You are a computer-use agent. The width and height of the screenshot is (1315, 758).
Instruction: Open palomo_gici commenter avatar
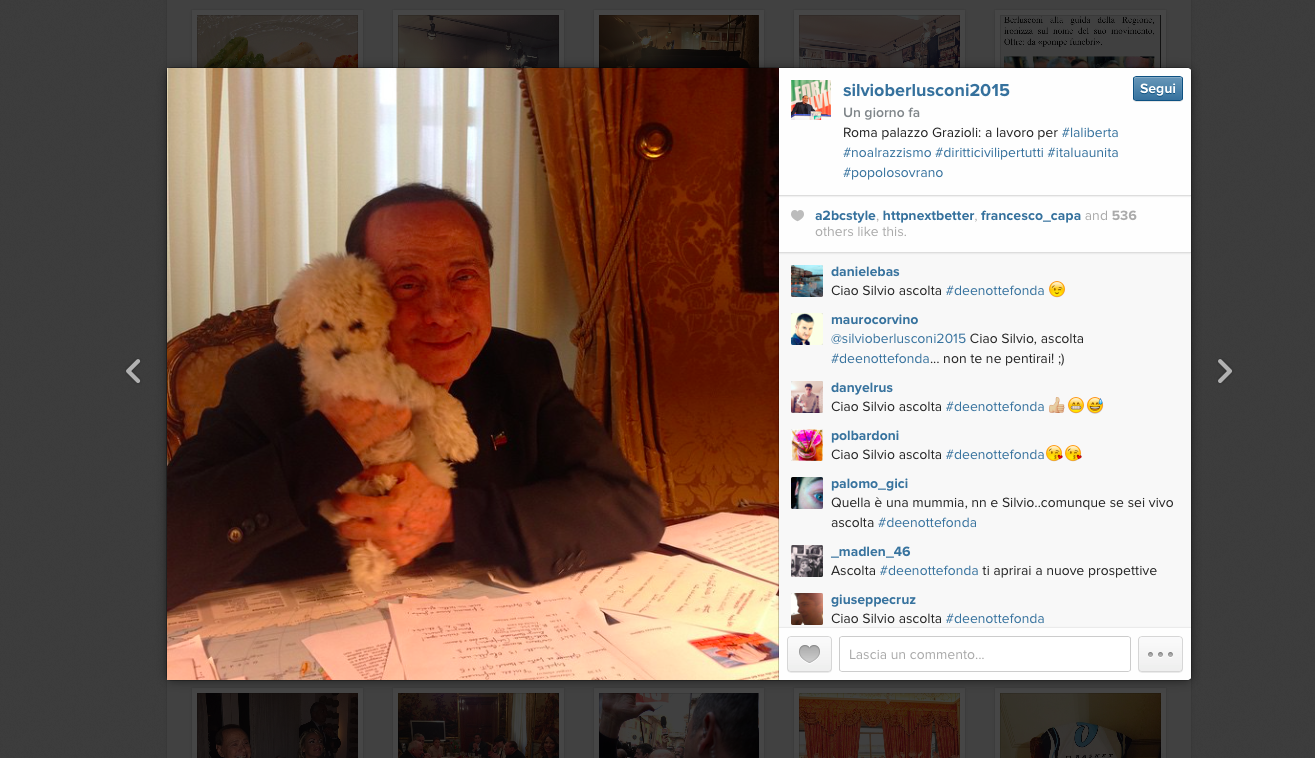click(807, 493)
